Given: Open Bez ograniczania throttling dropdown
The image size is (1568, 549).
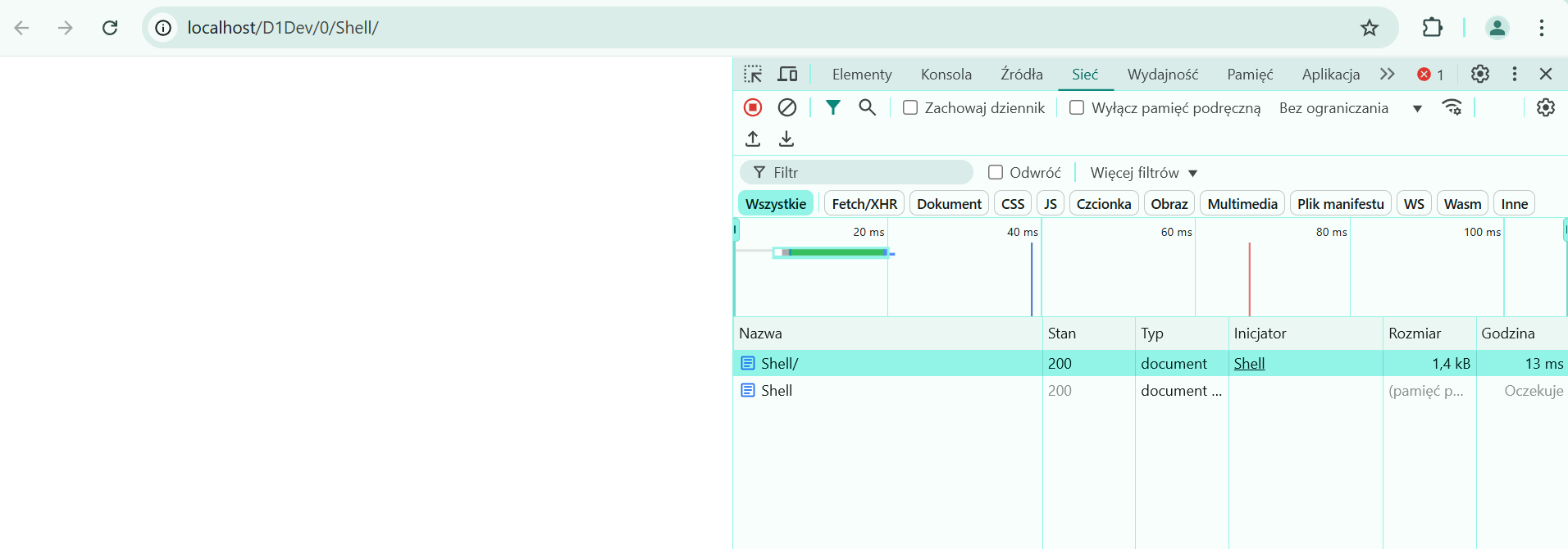Looking at the screenshot, I should click(x=1351, y=108).
